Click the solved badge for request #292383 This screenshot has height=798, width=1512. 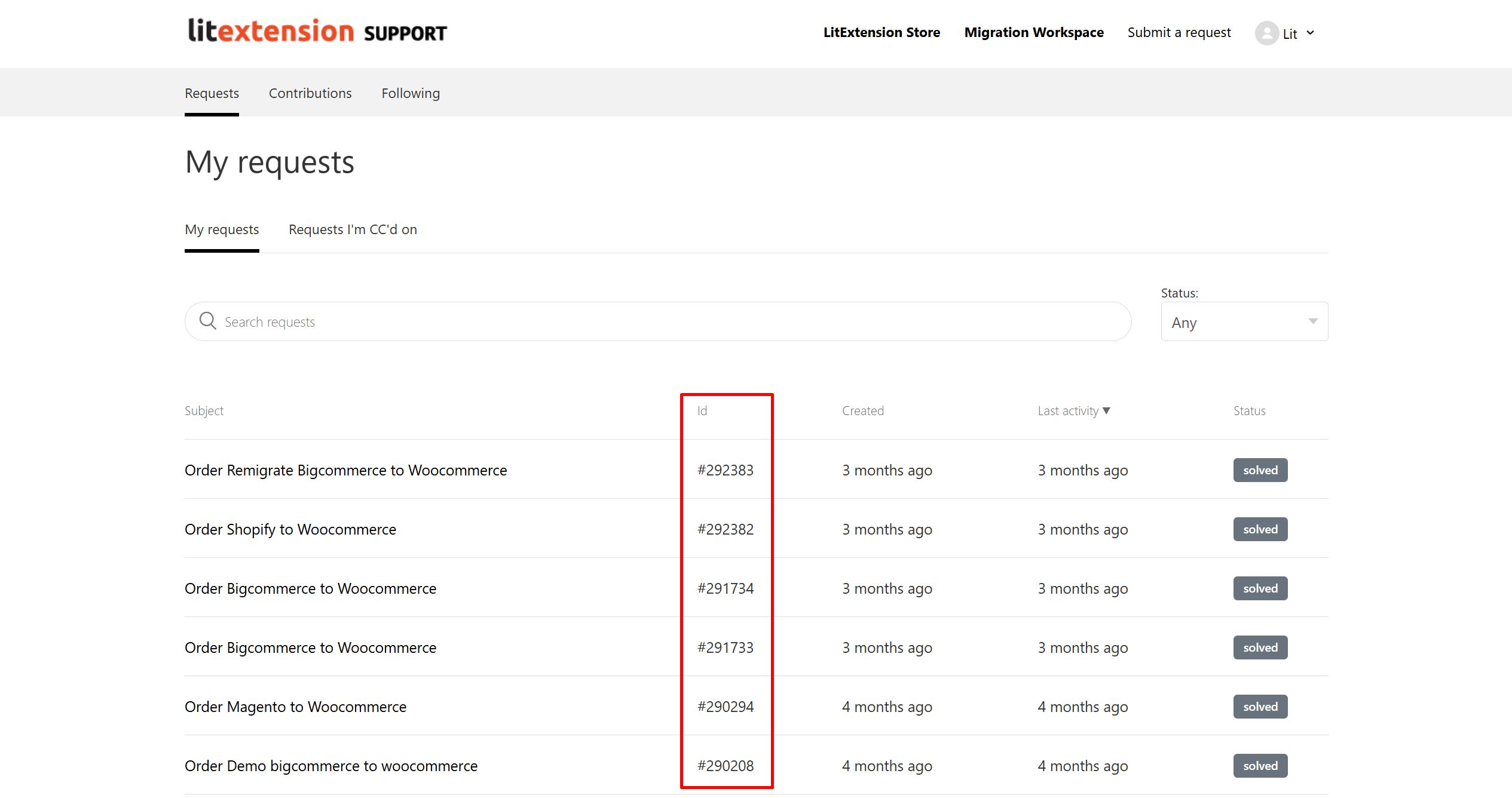1260,470
